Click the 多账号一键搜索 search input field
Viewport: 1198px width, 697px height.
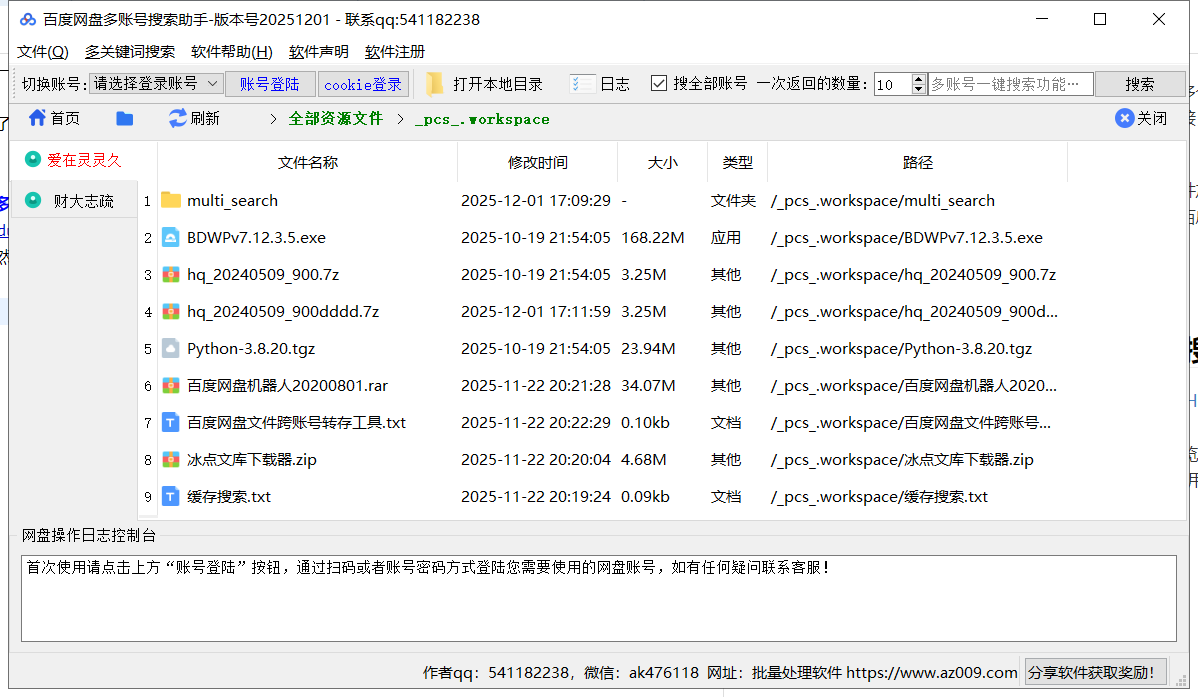(1009, 84)
